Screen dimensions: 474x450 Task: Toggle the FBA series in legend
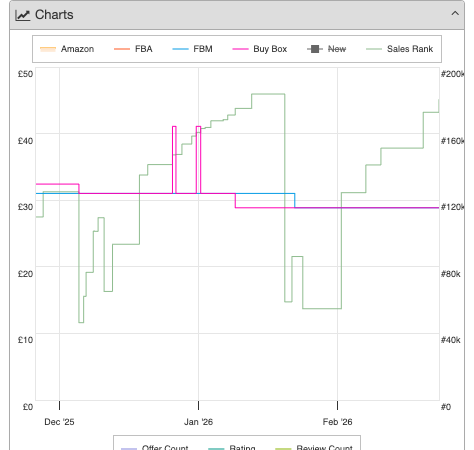click(133, 49)
